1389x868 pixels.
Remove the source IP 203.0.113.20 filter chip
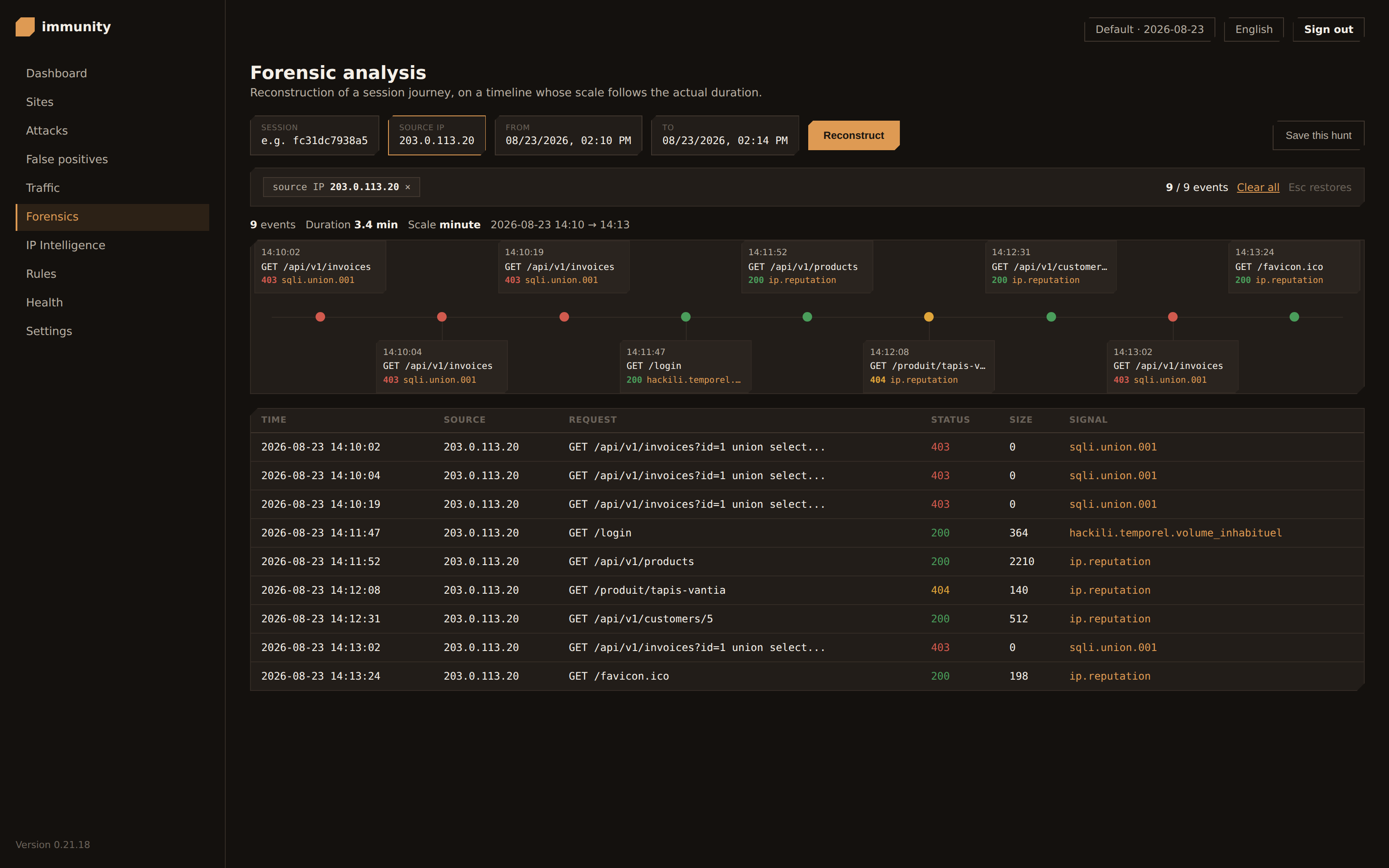[408, 187]
